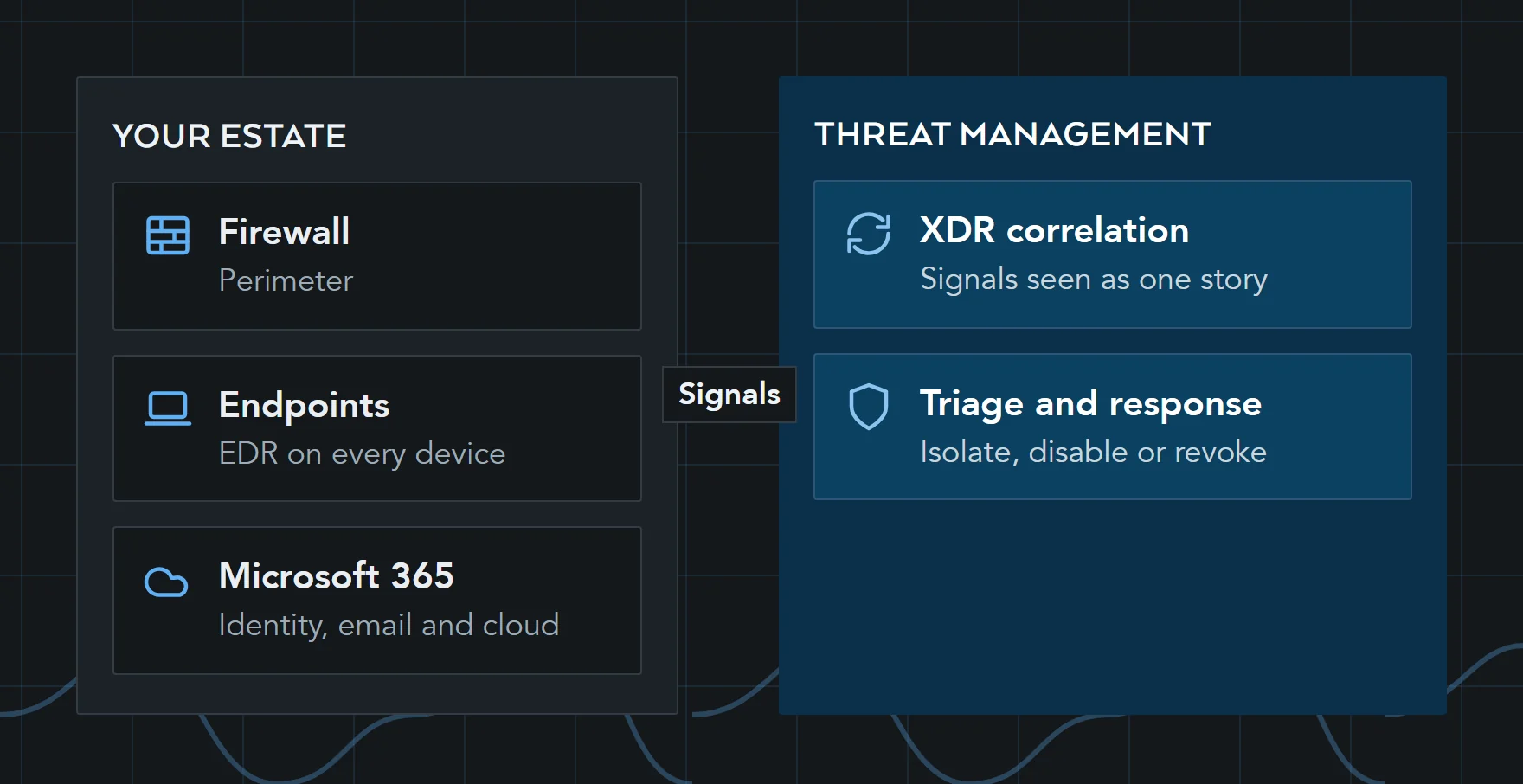The width and height of the screenshot is (1523, 784).
Task: Click the Triage and response shield icon
Action: tap(869, 407)
